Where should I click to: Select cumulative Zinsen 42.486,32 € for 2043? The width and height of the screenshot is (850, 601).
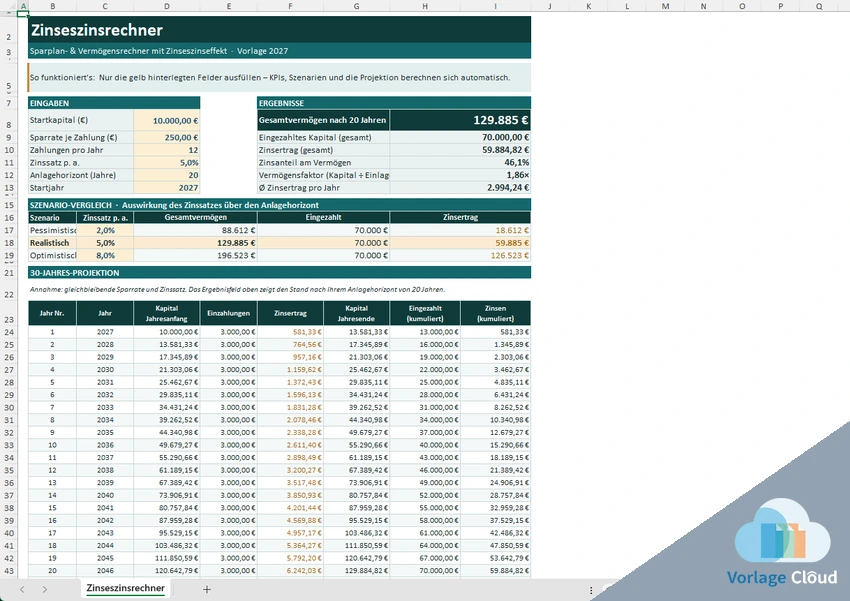(x=495, y=533)
